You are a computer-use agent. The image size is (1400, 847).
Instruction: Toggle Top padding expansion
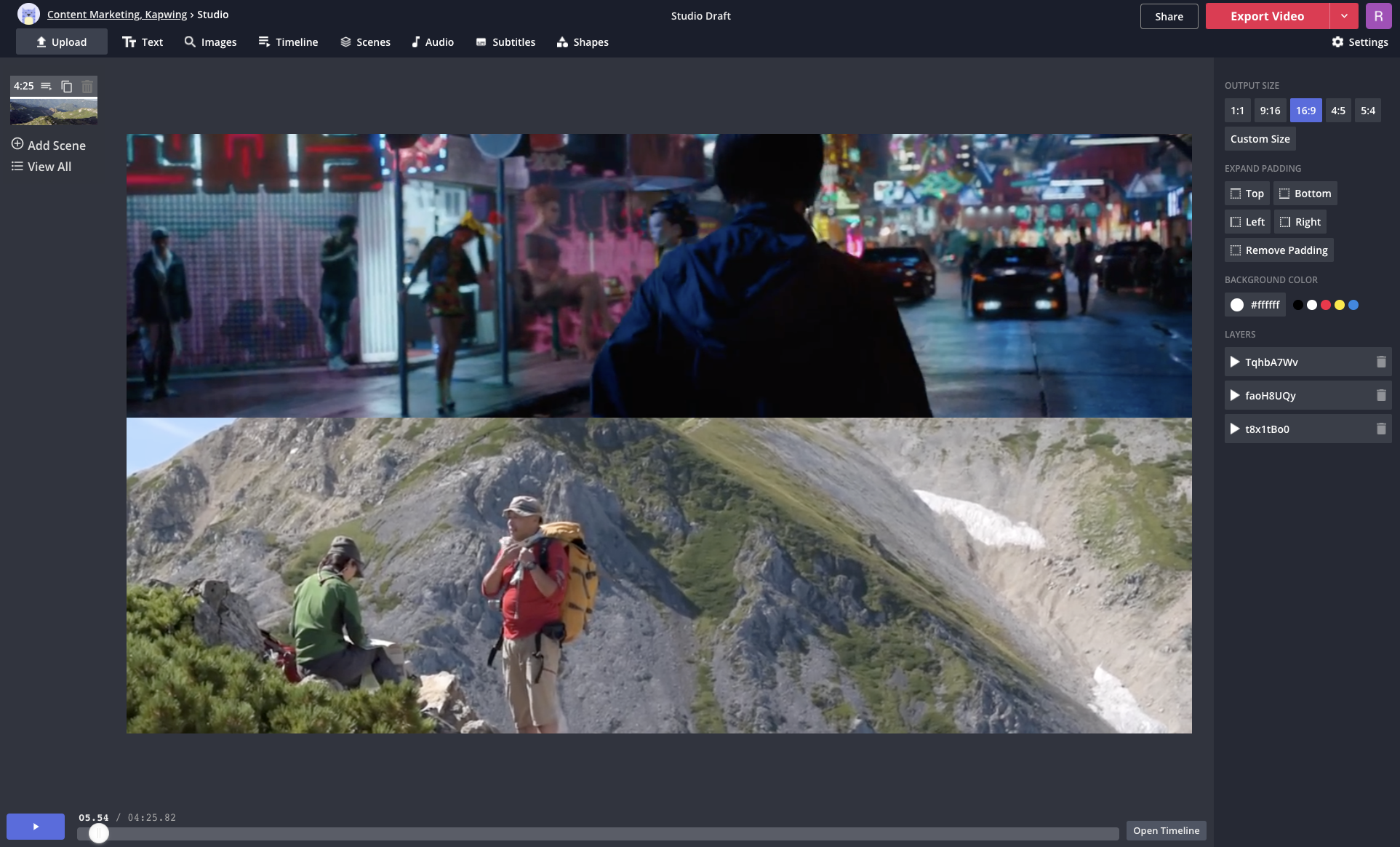tap(1247, 194)
